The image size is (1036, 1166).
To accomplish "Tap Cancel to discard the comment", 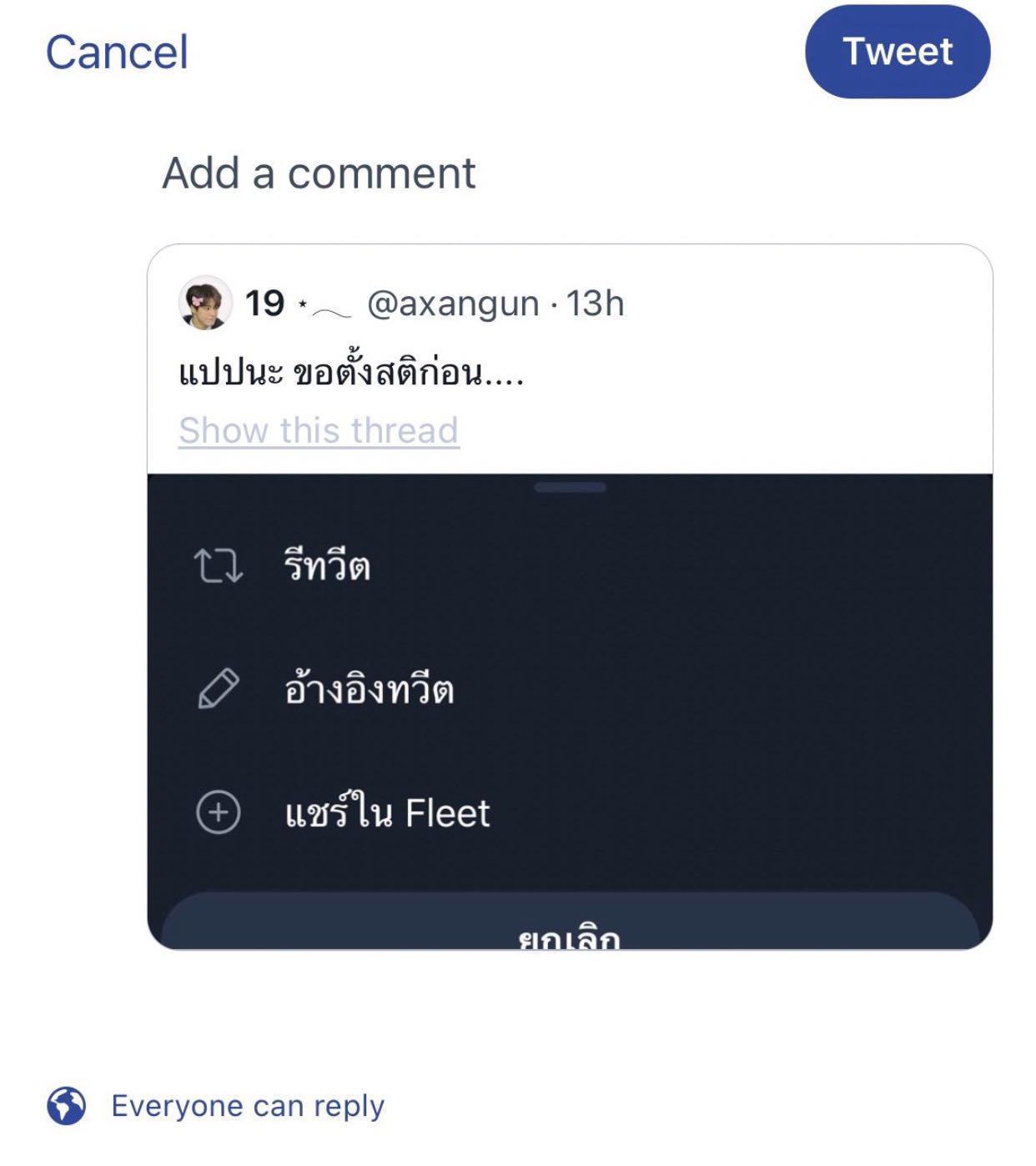I will pos(117,53).
